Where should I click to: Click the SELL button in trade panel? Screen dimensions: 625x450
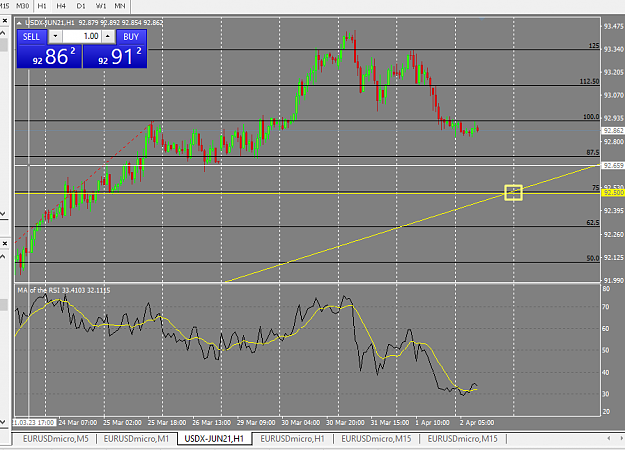click(31, 37)
